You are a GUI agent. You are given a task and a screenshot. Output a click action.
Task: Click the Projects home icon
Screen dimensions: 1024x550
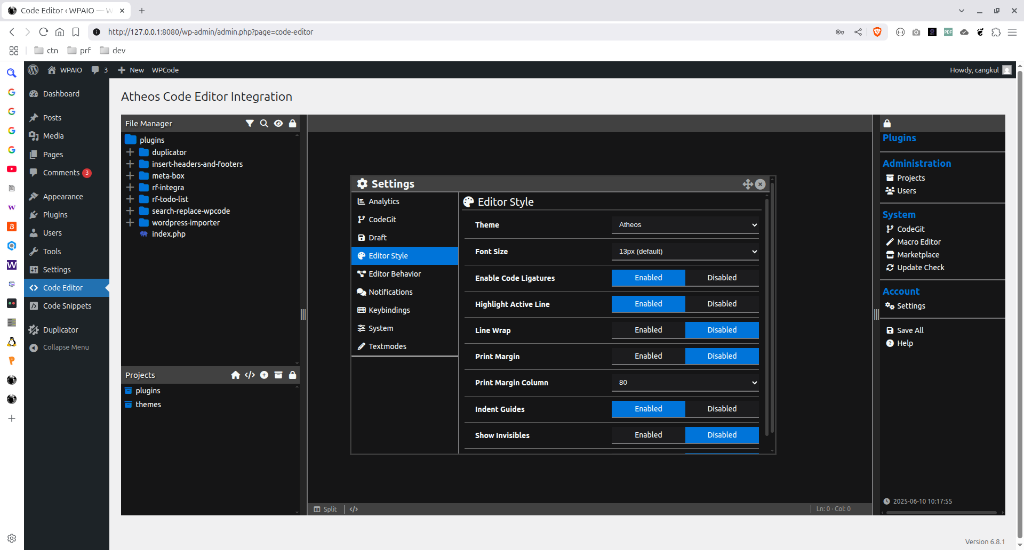[x=236, y=375]
